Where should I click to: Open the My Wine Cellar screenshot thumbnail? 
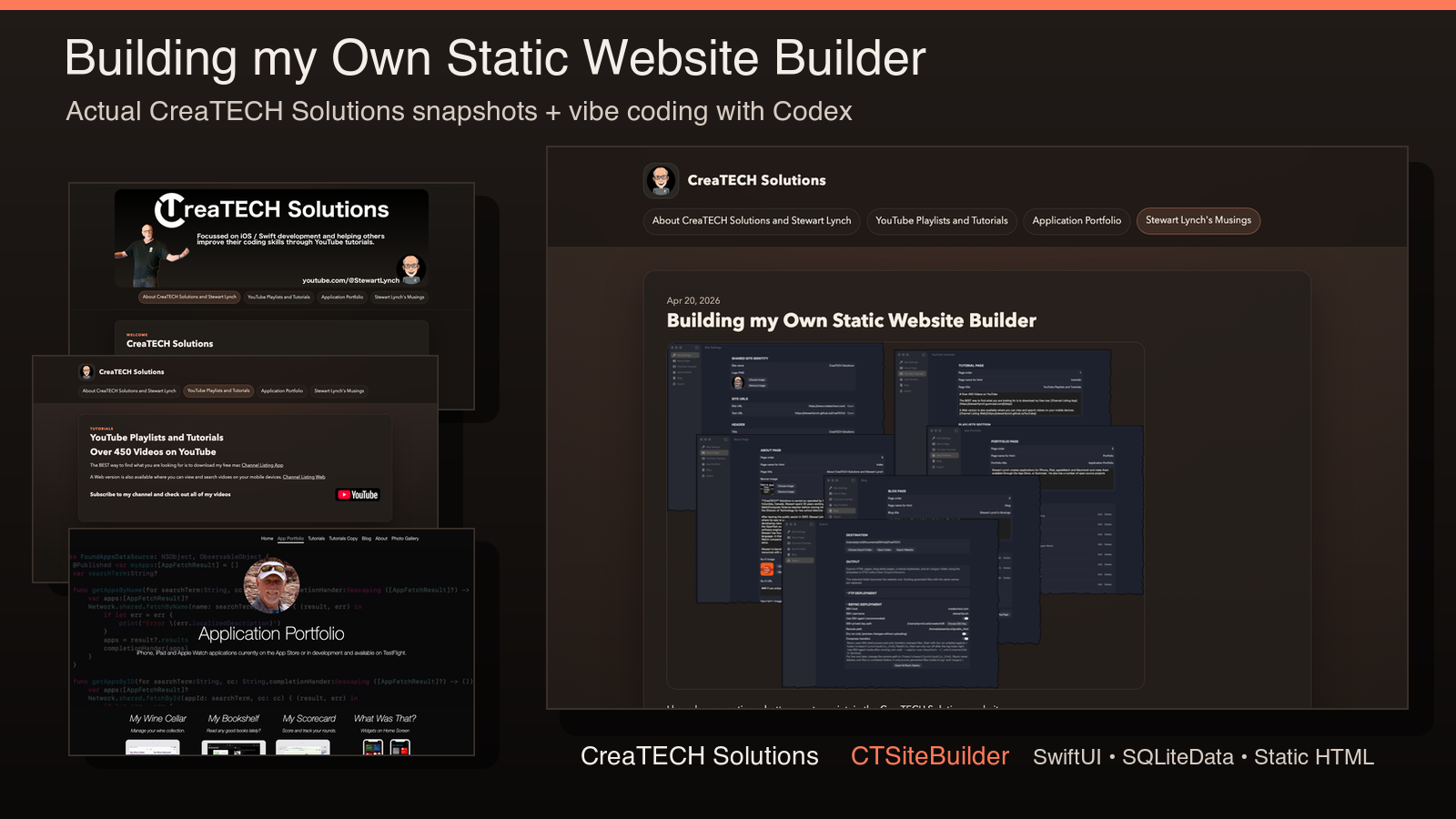[x=151, y=748]
